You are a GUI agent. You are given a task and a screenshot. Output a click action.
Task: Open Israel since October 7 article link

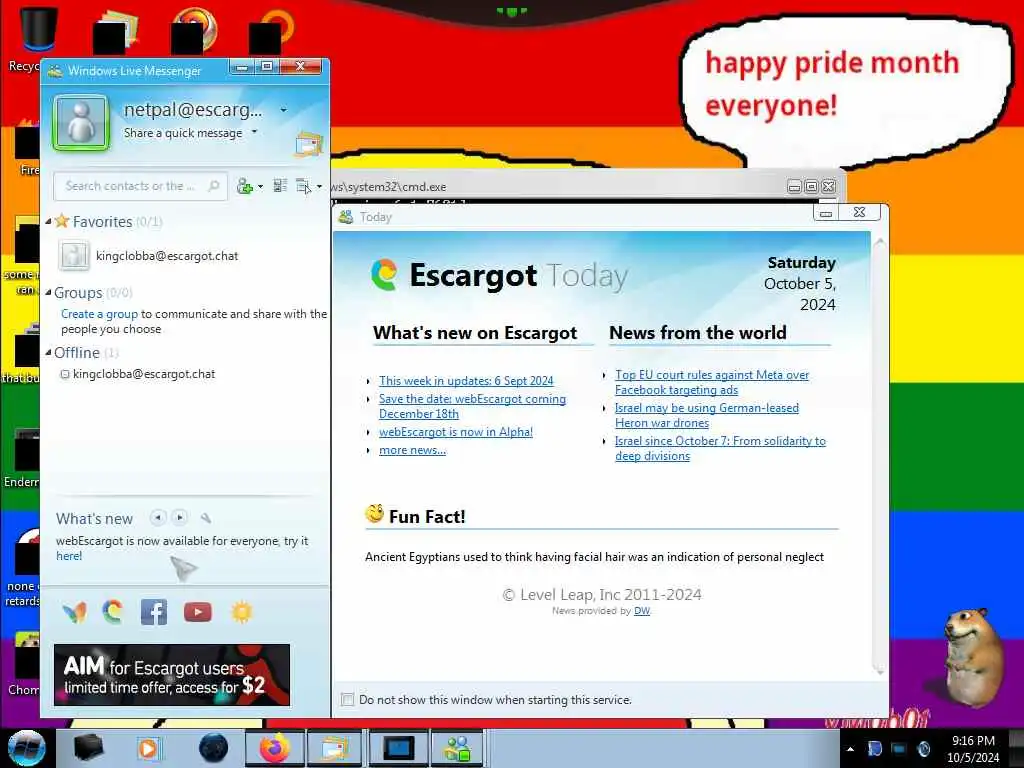pos(720,448)
